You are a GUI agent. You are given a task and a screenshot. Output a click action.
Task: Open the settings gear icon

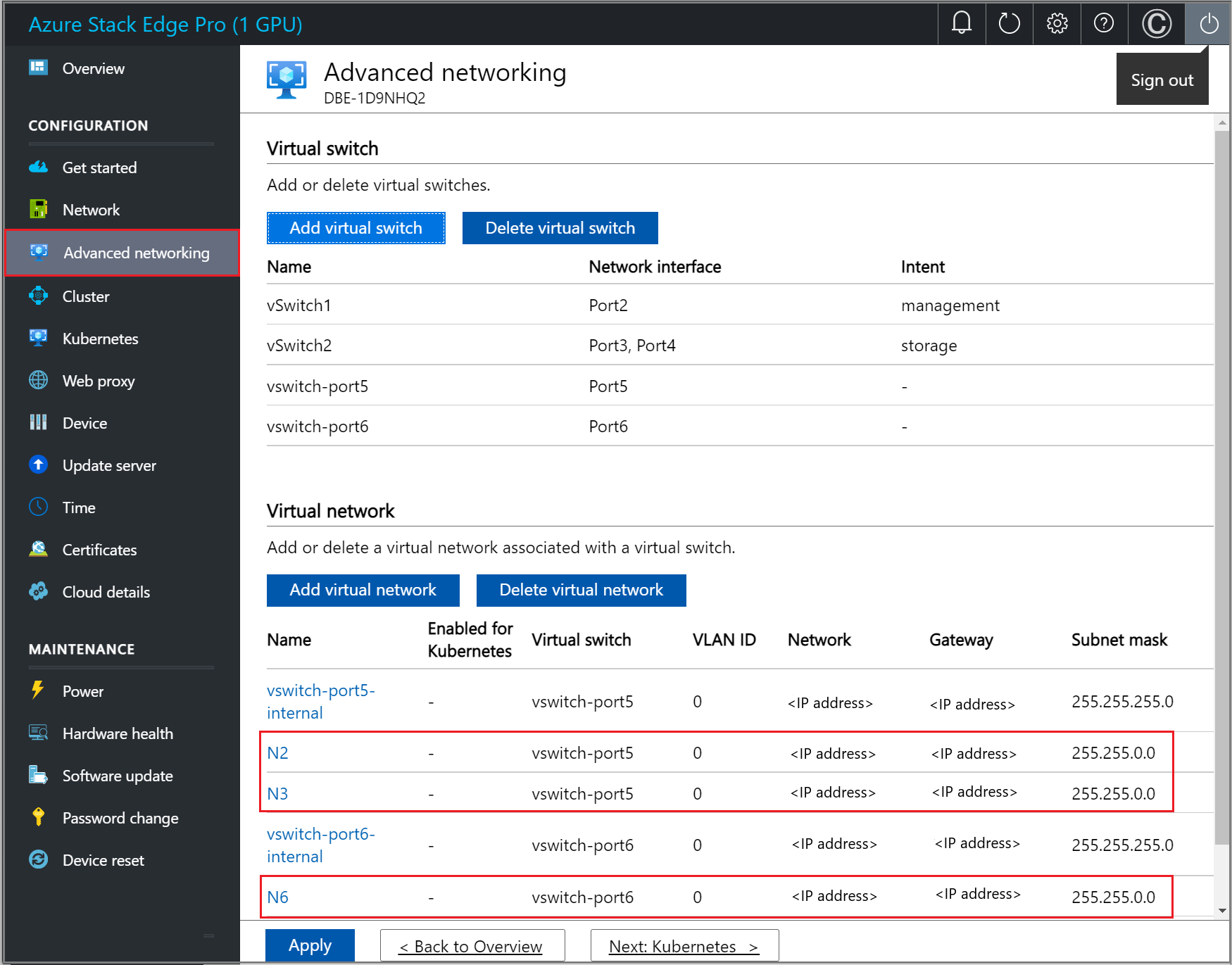click(x=1056, y=23)
